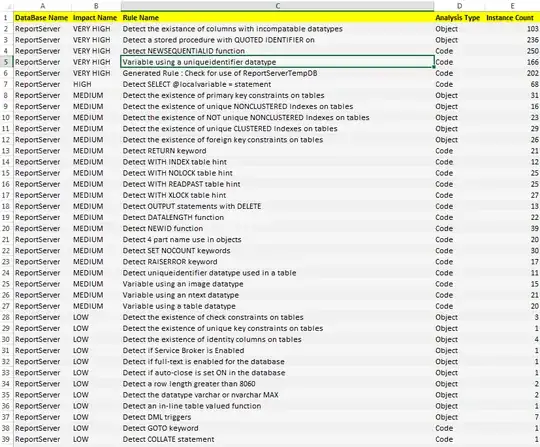Viewport: 540px width, 447px height.
Task: Click cell 'Detect the datatype varchar or nvarchar MAX'
Action: 277,395
